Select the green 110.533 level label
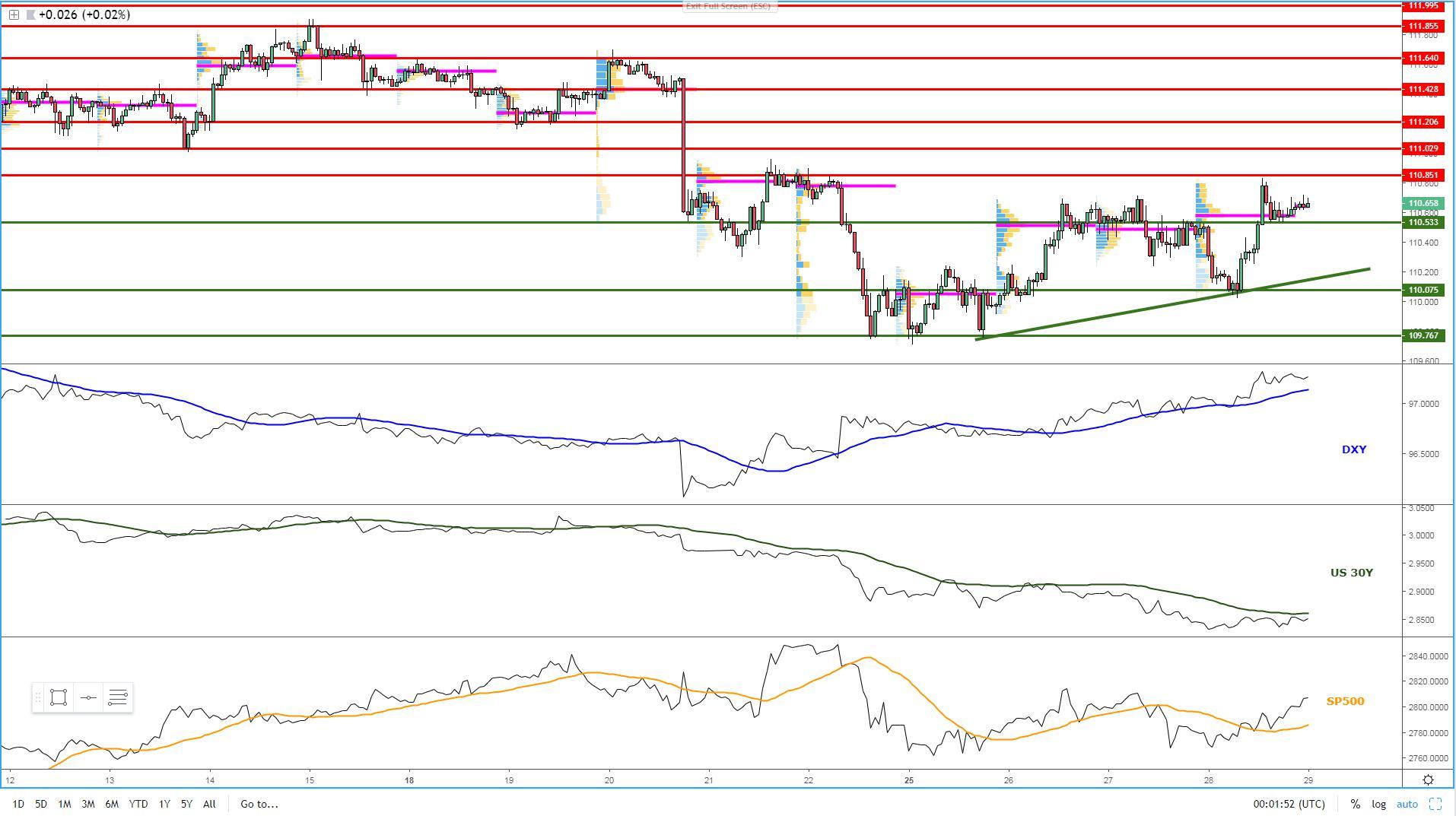This screenshot has height=816, width=1456. pos(1423,222)
